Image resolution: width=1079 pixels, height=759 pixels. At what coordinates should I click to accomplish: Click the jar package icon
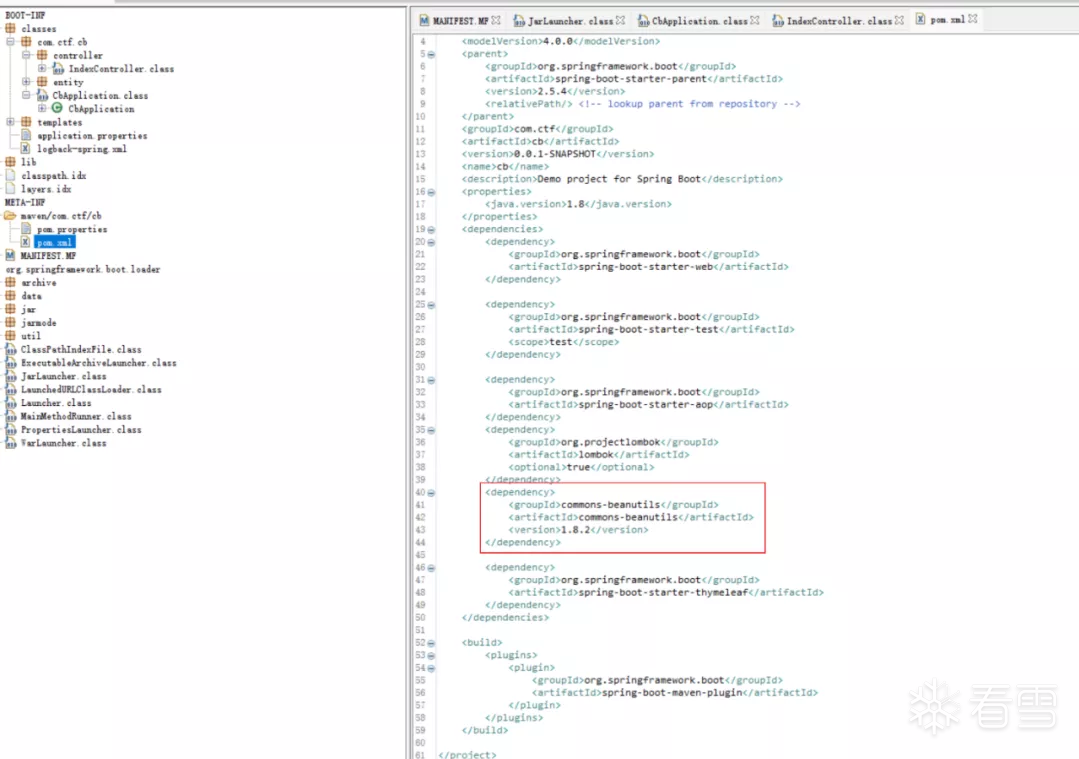(10, 310)
